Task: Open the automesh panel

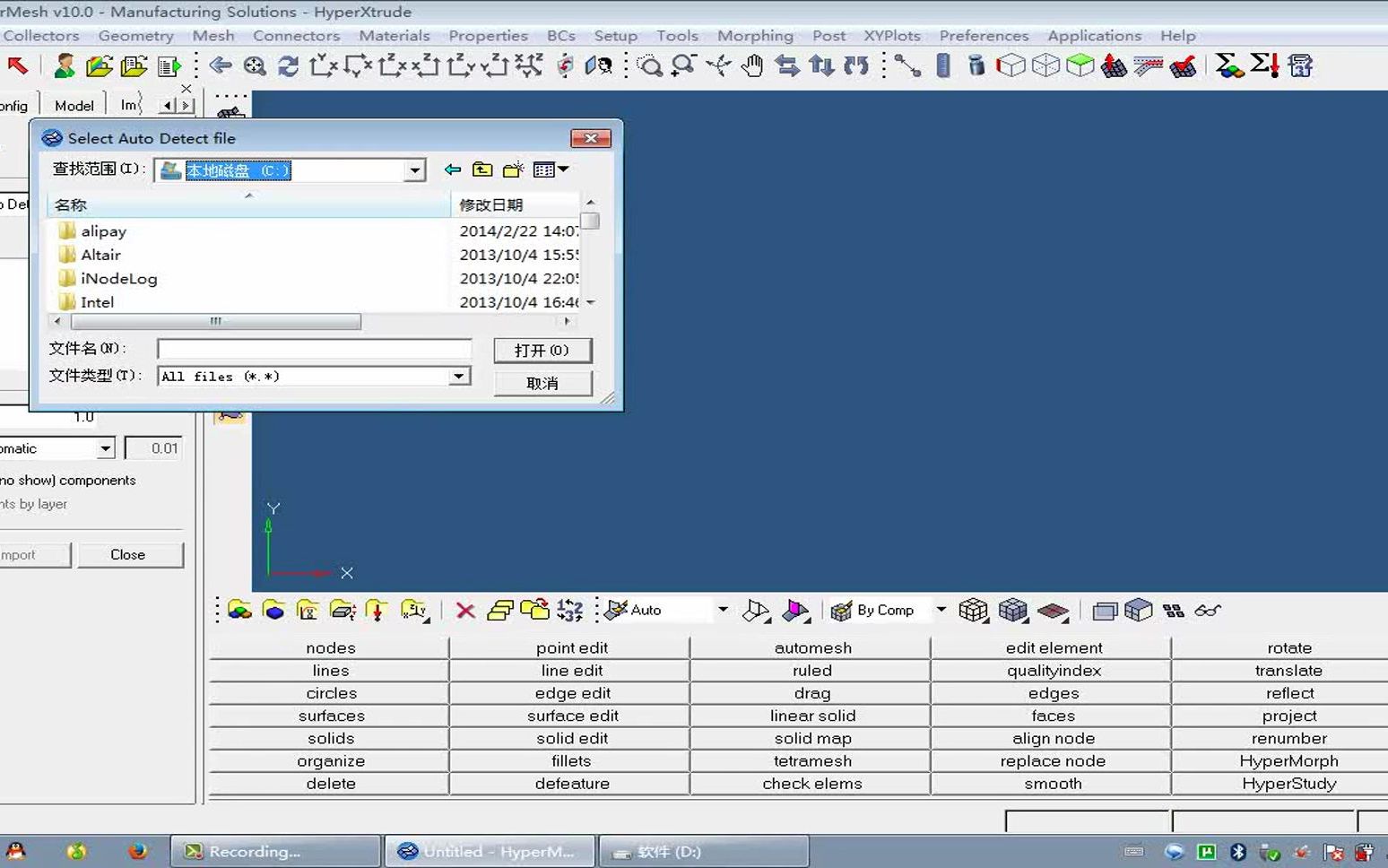Action: pyautogui.click(x=812, y=647)
